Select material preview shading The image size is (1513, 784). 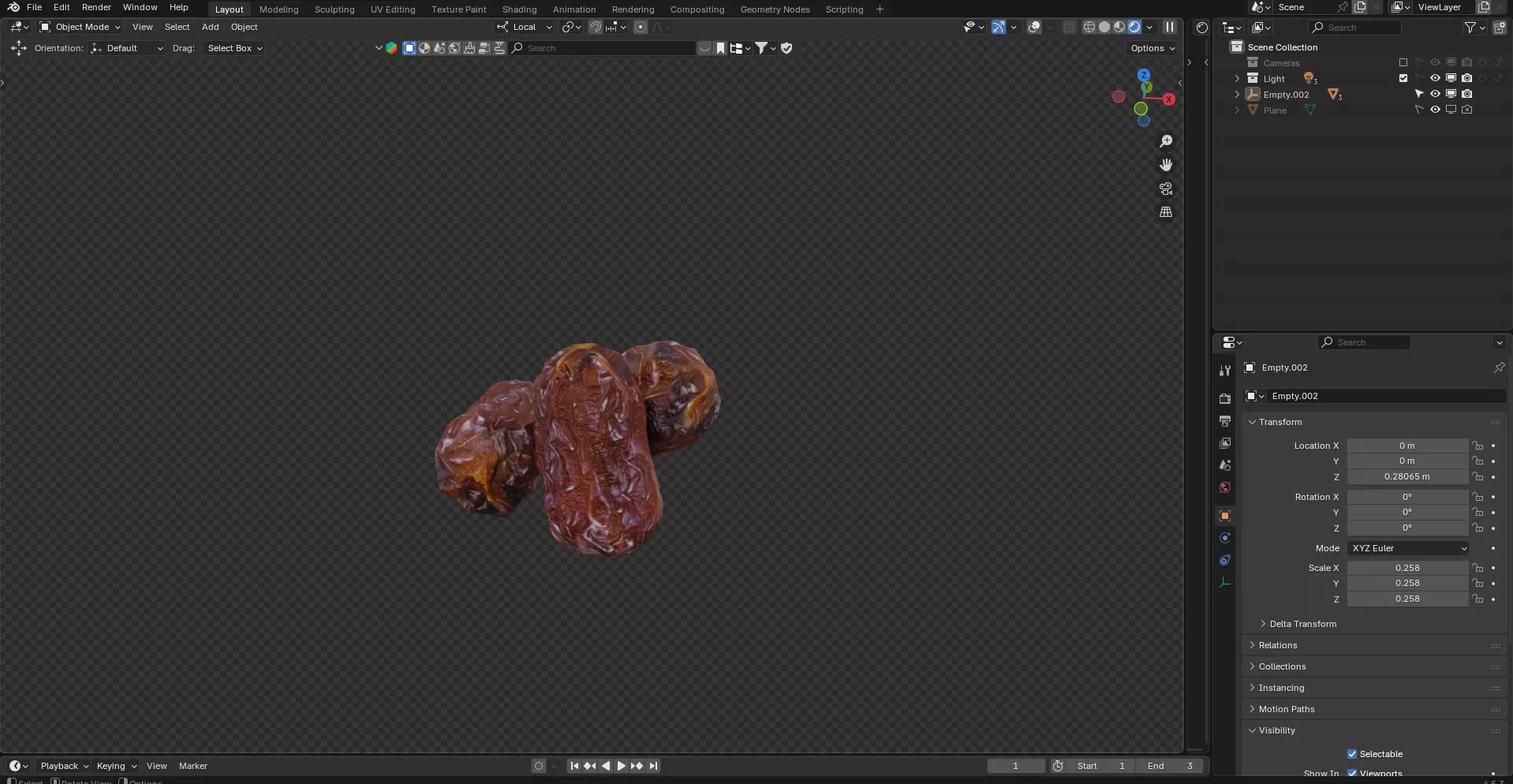click(x=1119, y=27)
